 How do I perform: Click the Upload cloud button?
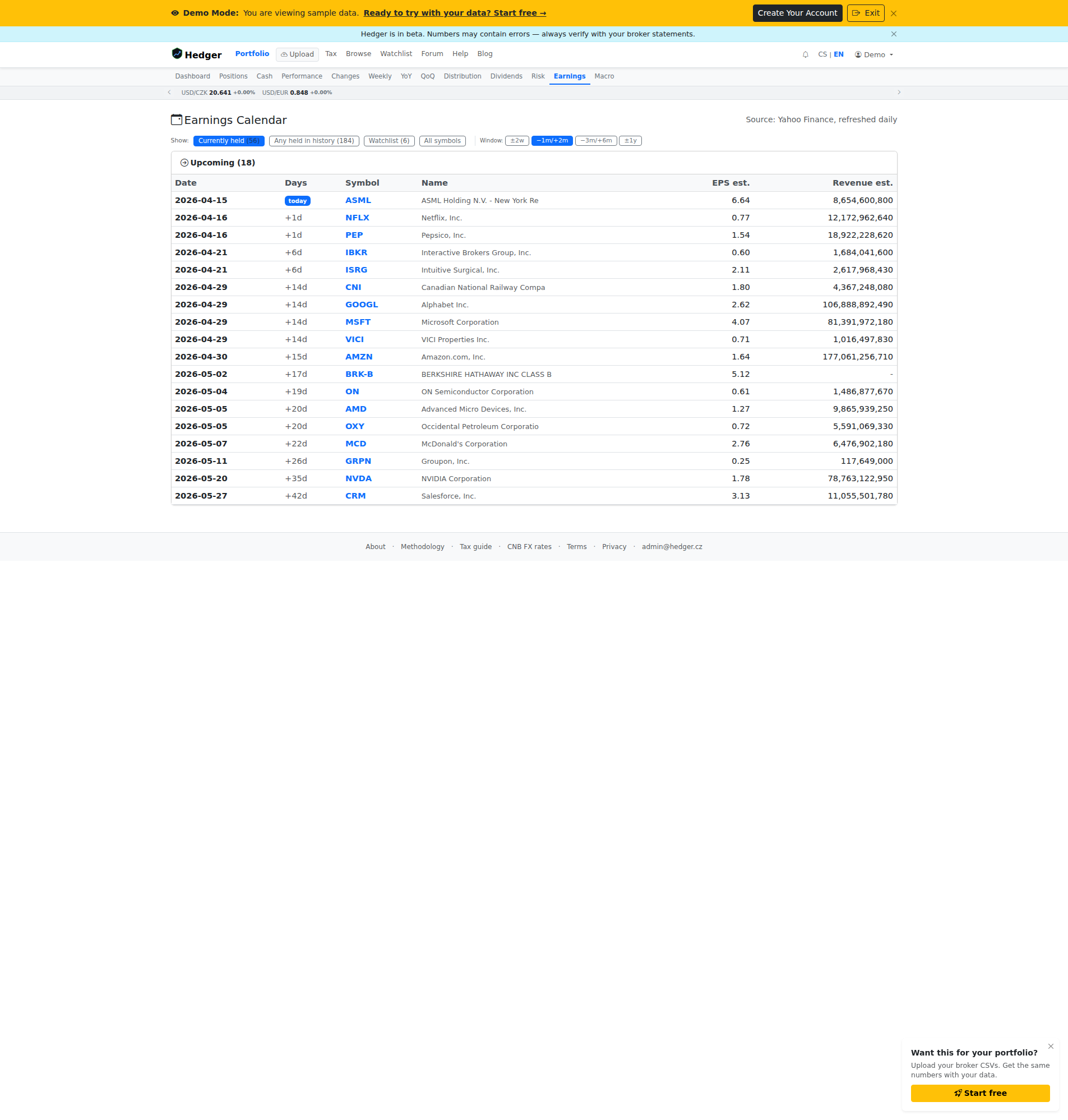(297, 54)
